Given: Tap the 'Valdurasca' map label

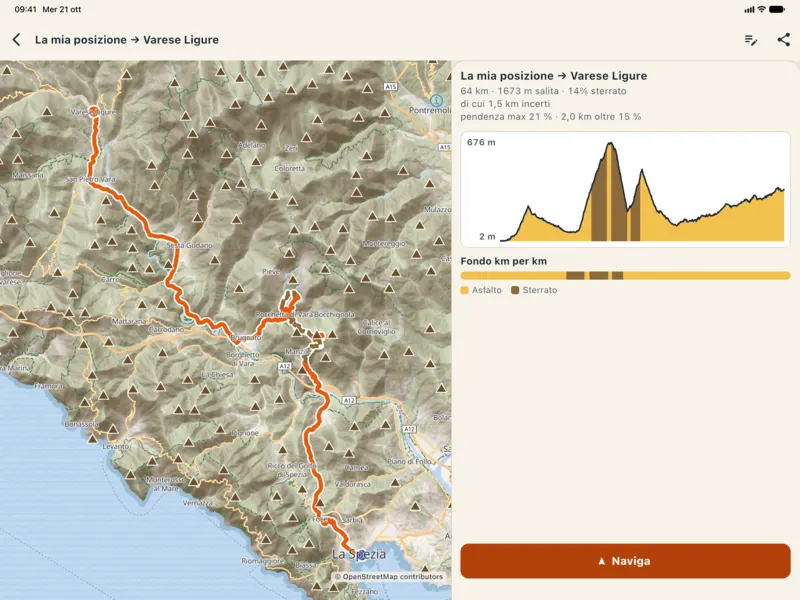Looking at the screenshot, I should point(353,484).
